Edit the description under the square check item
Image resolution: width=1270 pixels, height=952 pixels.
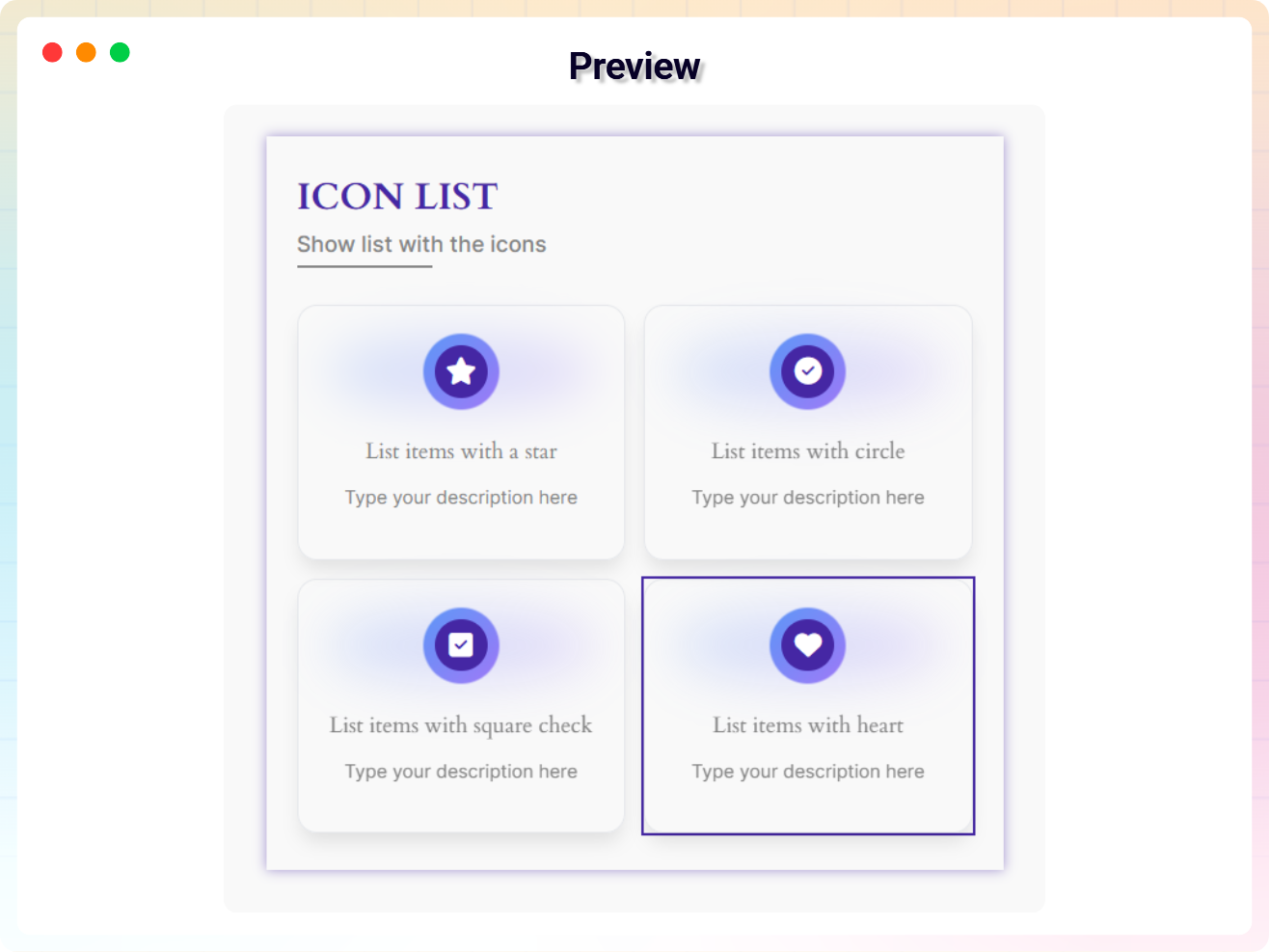461,772
